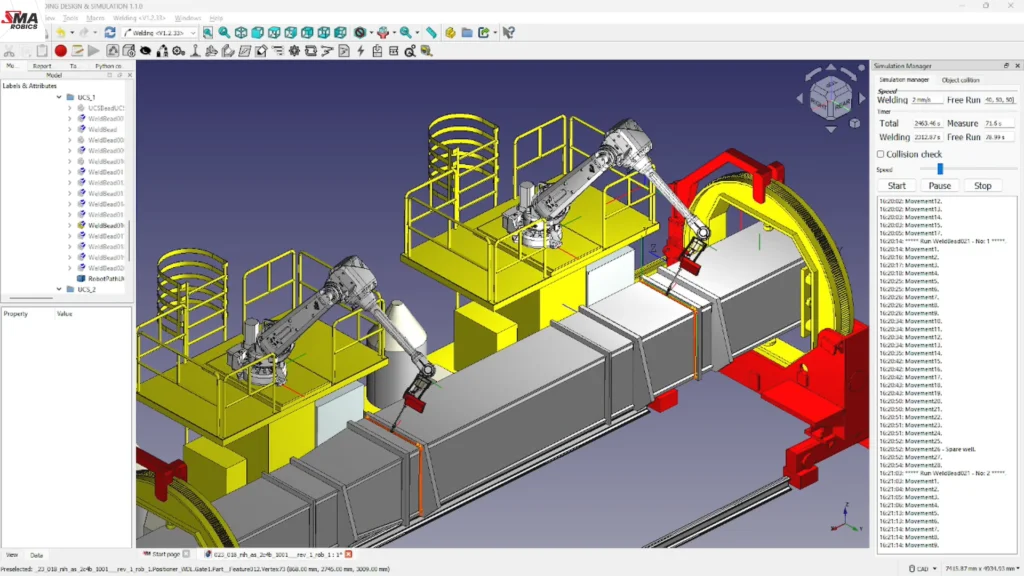Screen dimensions: 1024x576
Task: Open the Windows menu
Action: [187, 18]
